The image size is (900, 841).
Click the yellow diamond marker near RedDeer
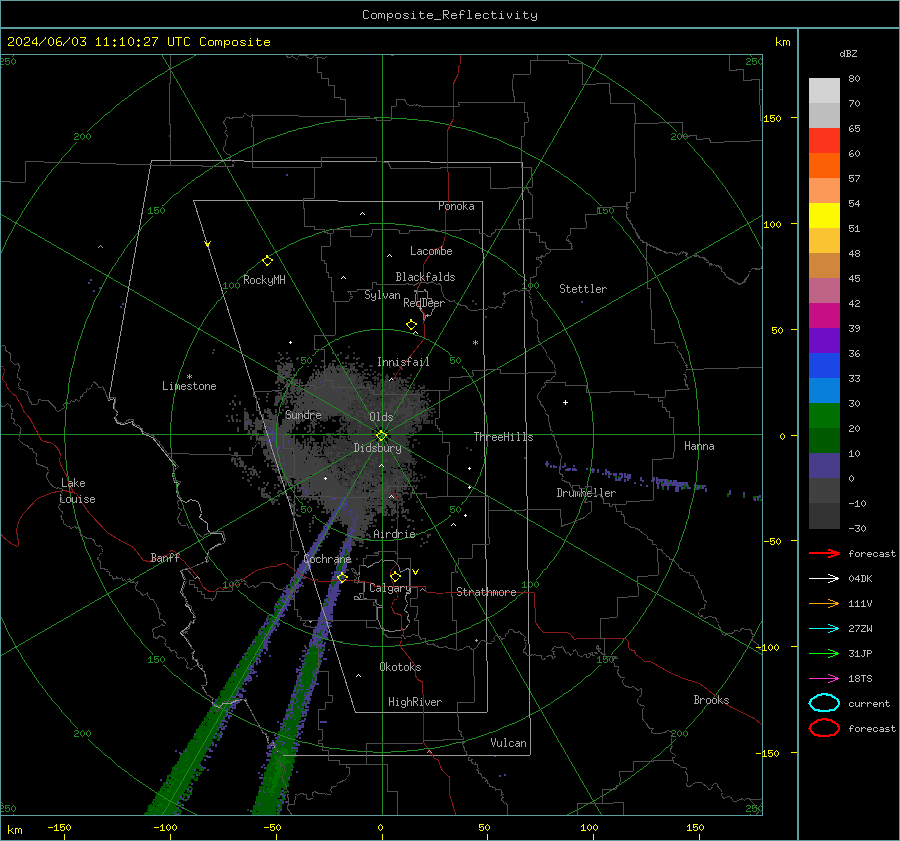pyautogui.click(x=412, y=325)
